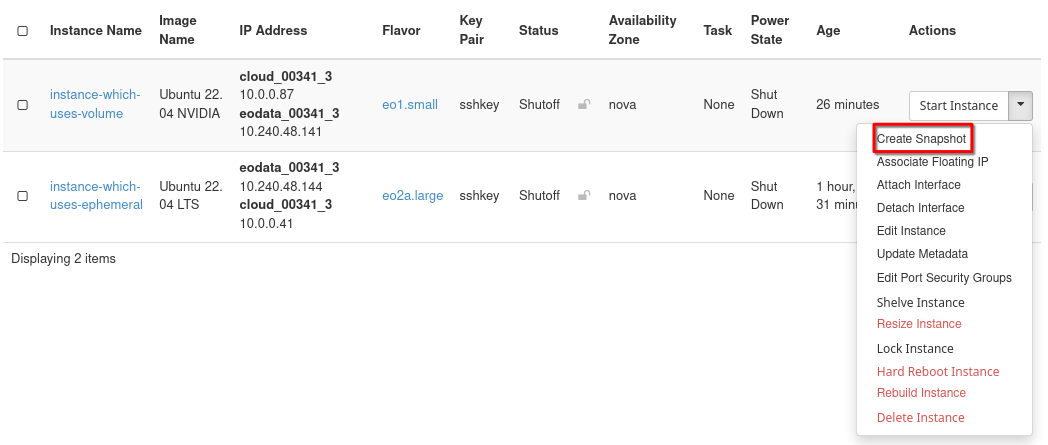Click the eo2a.large flavor link

[412, 196]
